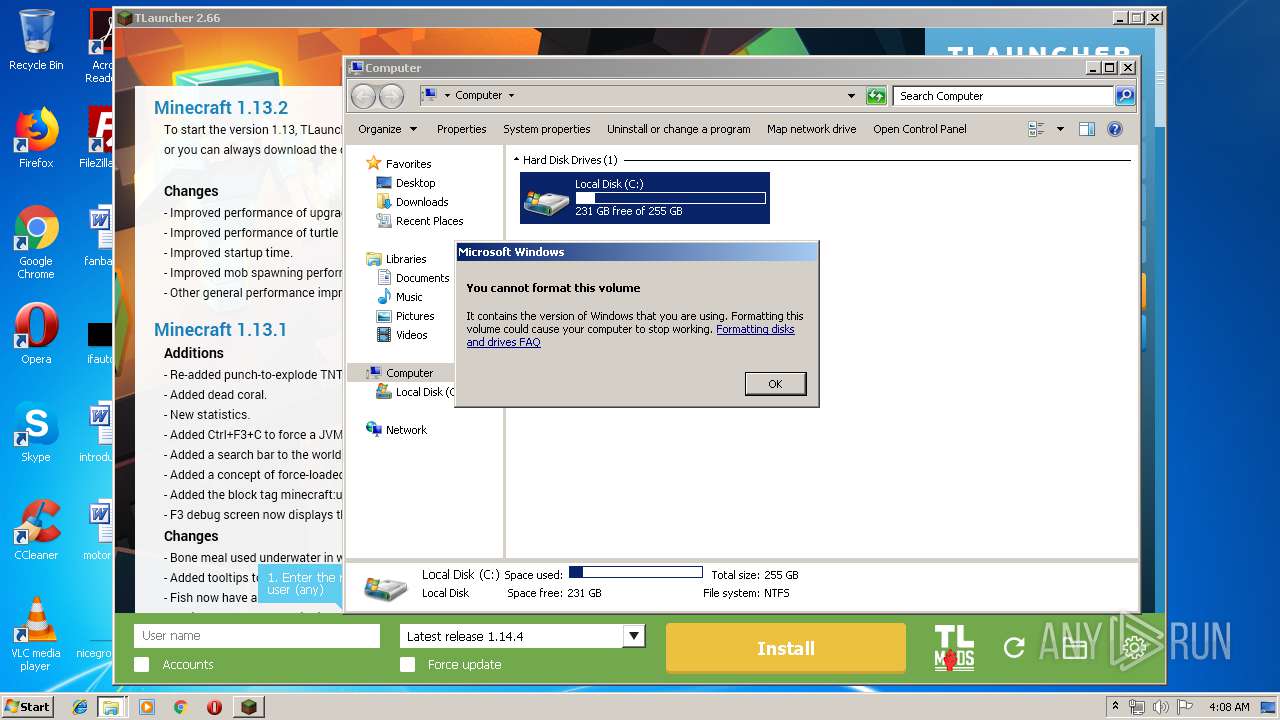
Task: Click the Minecraft 1.13.2 heading in TLauncher
Action: tap(221, 108)
